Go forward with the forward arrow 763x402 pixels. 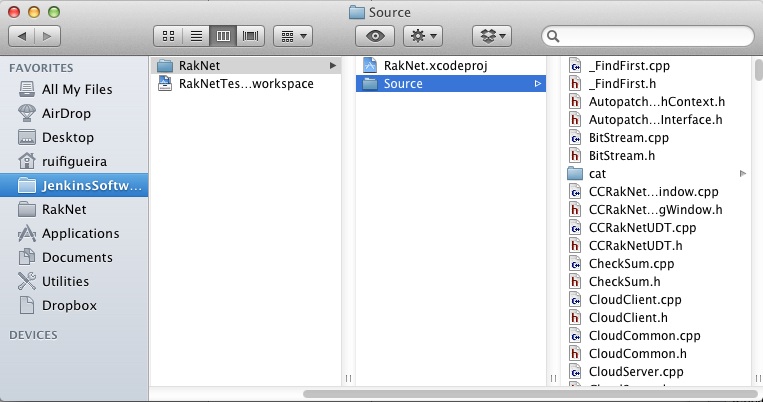click(x=47, y=35)
